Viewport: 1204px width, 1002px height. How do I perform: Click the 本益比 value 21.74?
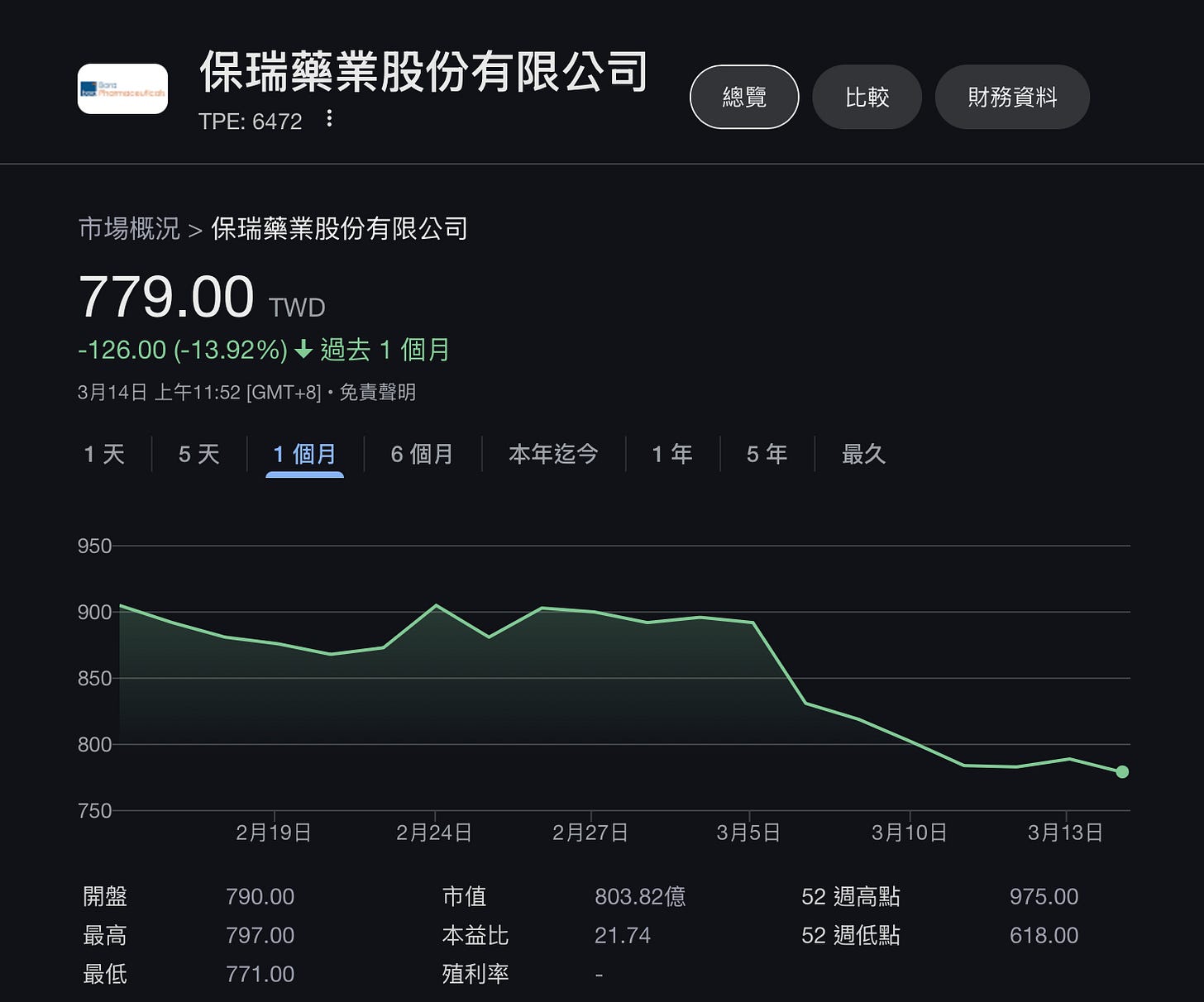(623, 936)
